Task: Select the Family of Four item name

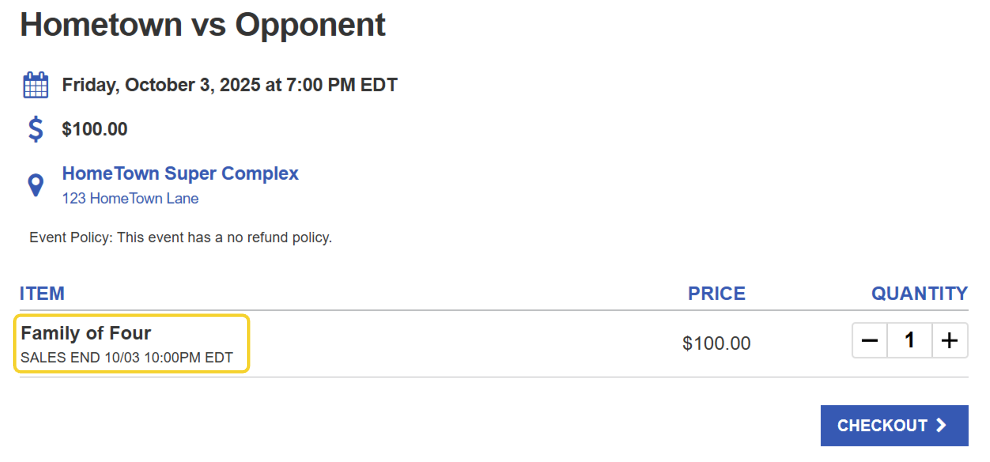Action: click(x=86, y=333)
